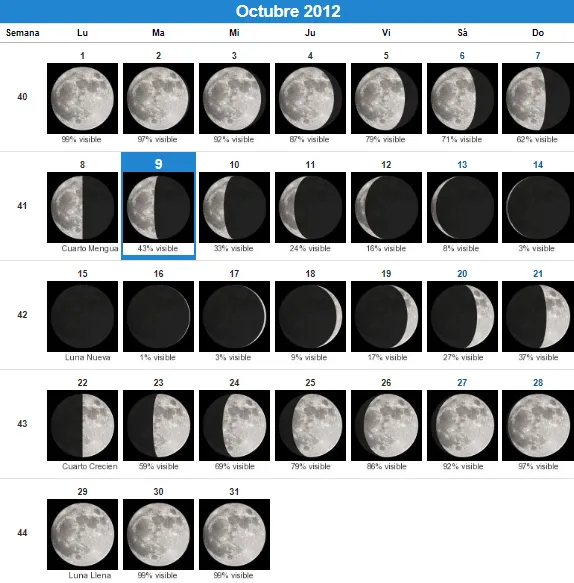Click the Mi weekday header
574x583 pixels.
click(234, 33)
